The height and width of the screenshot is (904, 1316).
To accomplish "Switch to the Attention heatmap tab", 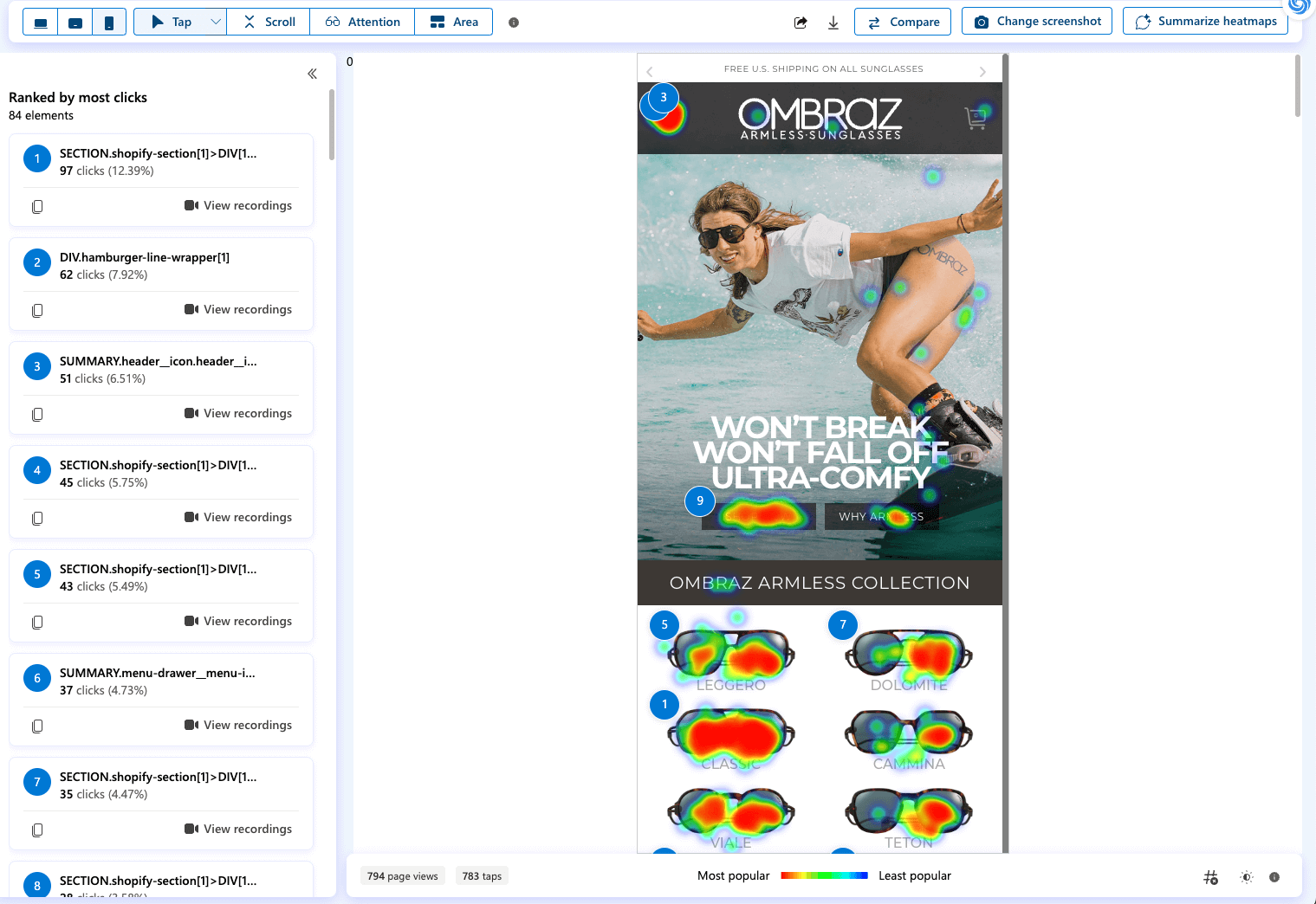I will point(362,22).
